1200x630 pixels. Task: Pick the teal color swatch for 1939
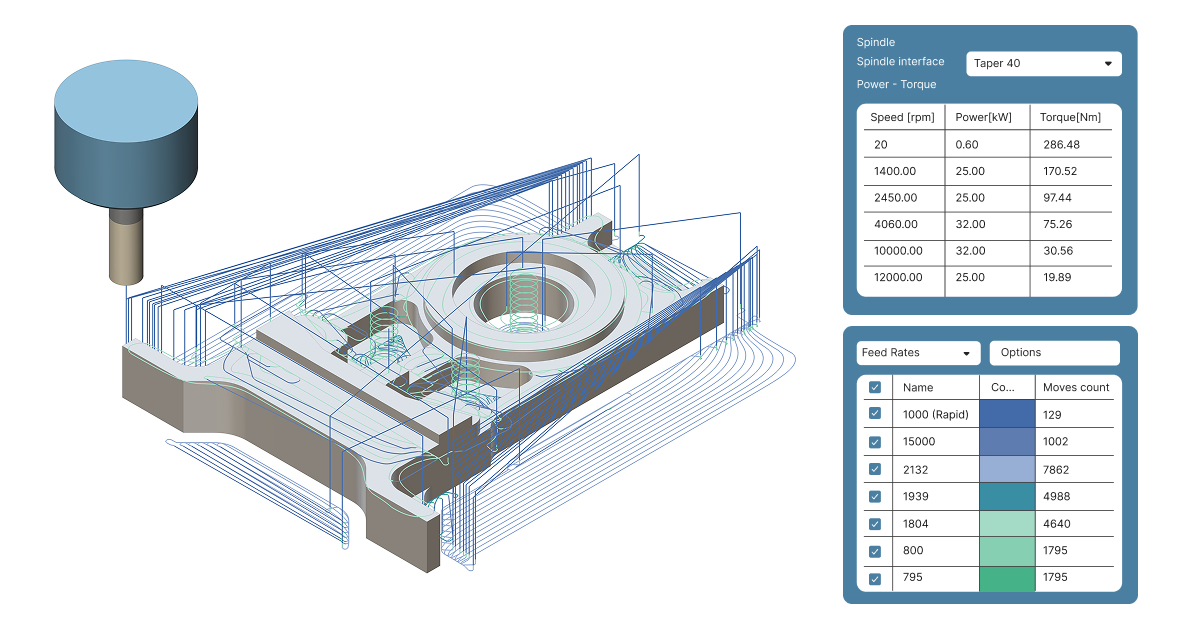1007,496
